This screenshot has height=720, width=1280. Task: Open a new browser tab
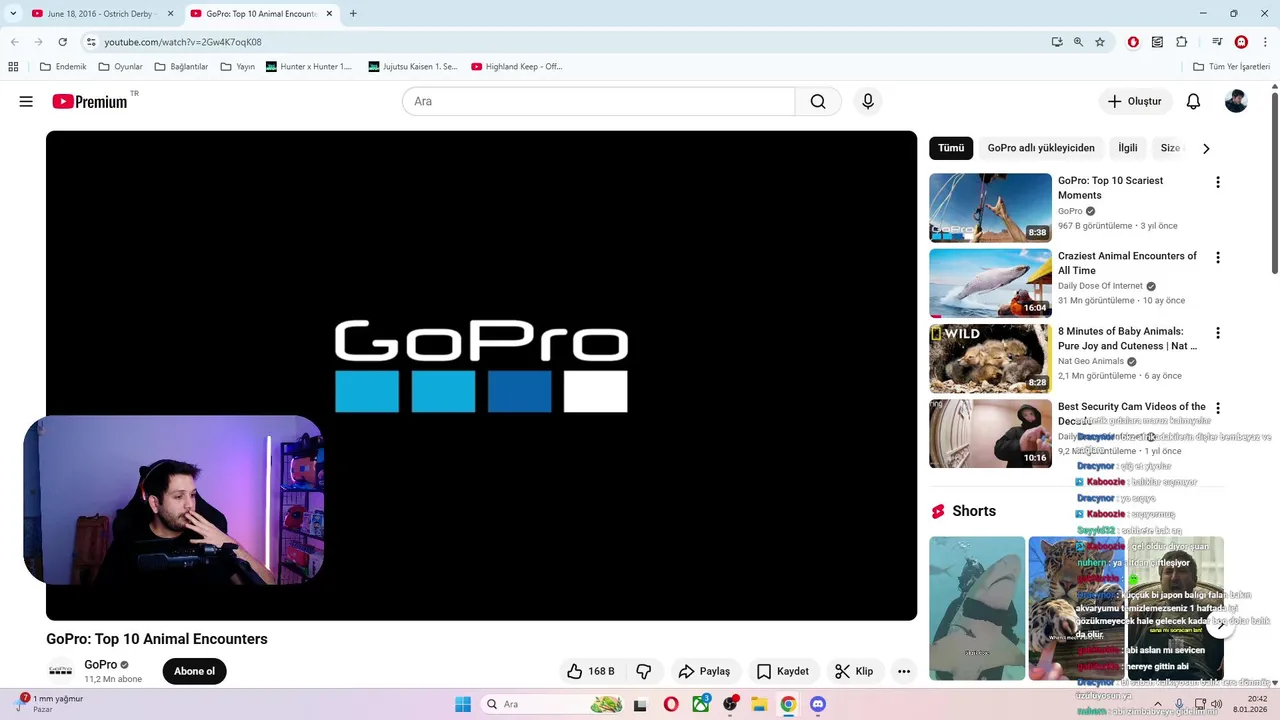tap(353, 14)
